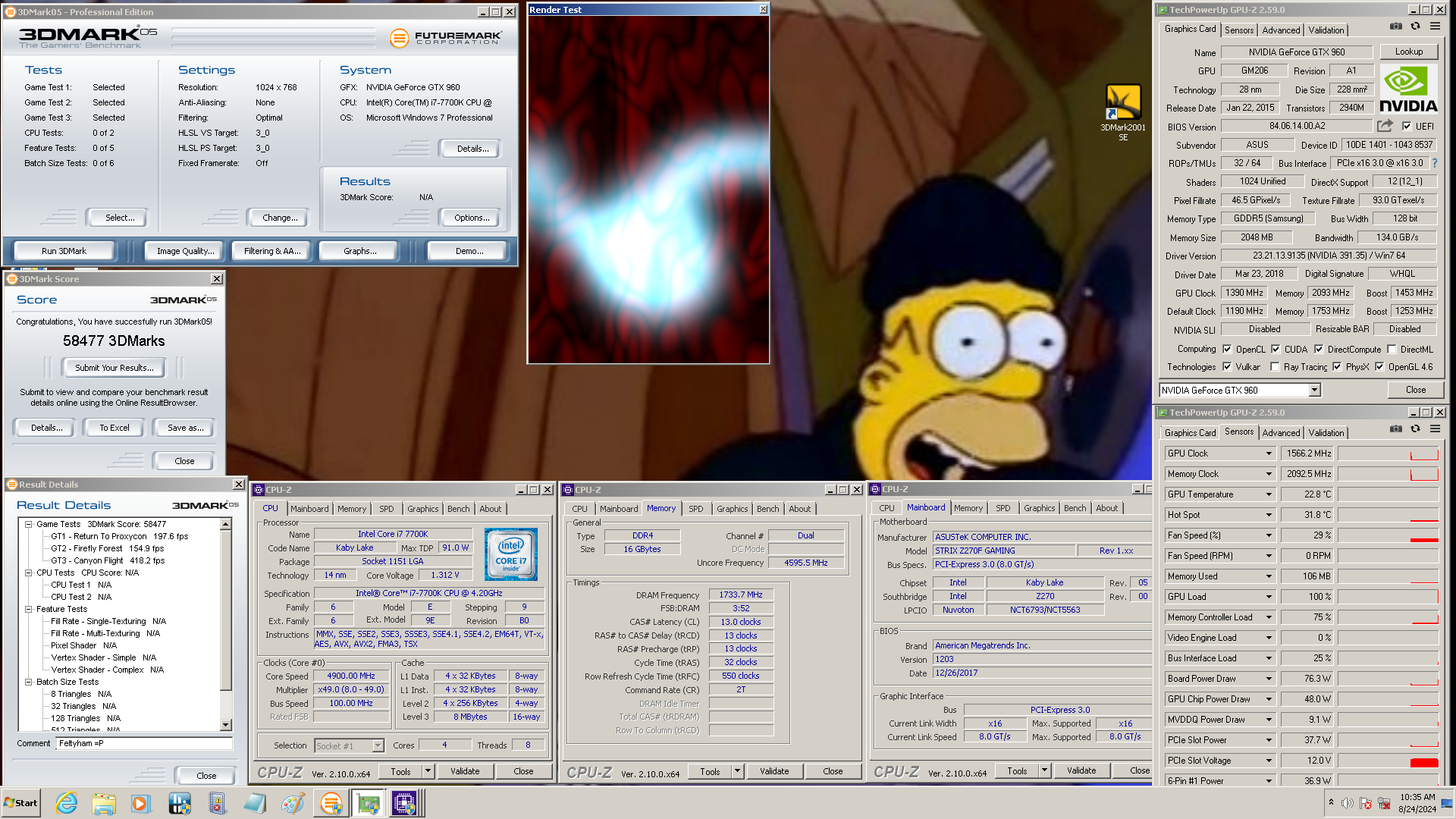
Task: Toggle the UEFI checkbox
Action: click(1407, 127)
